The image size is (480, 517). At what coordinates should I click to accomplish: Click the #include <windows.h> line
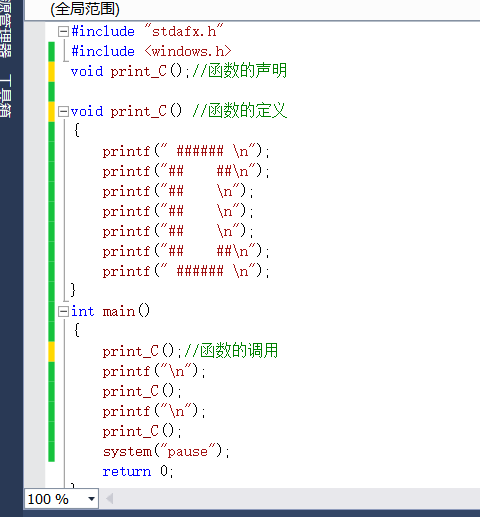(x=151, y=51)
